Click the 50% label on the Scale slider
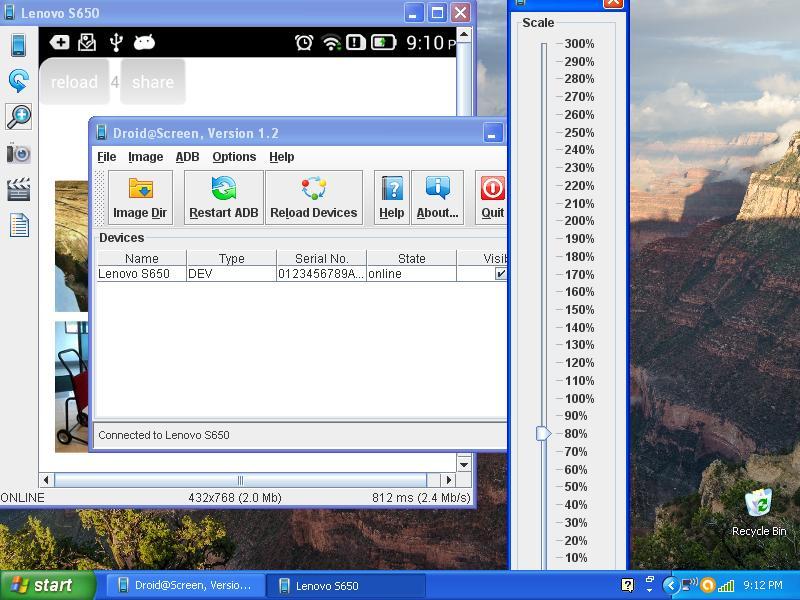Screen dimensions: 800x600 (x=576, y=487)
